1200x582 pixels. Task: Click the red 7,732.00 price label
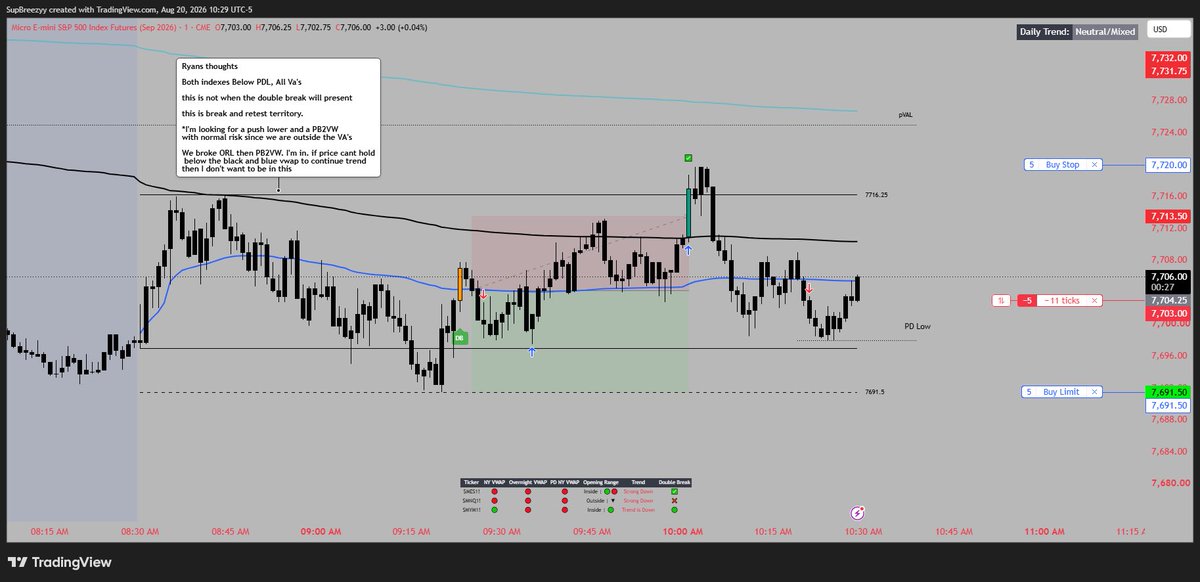coord(1168,59)
